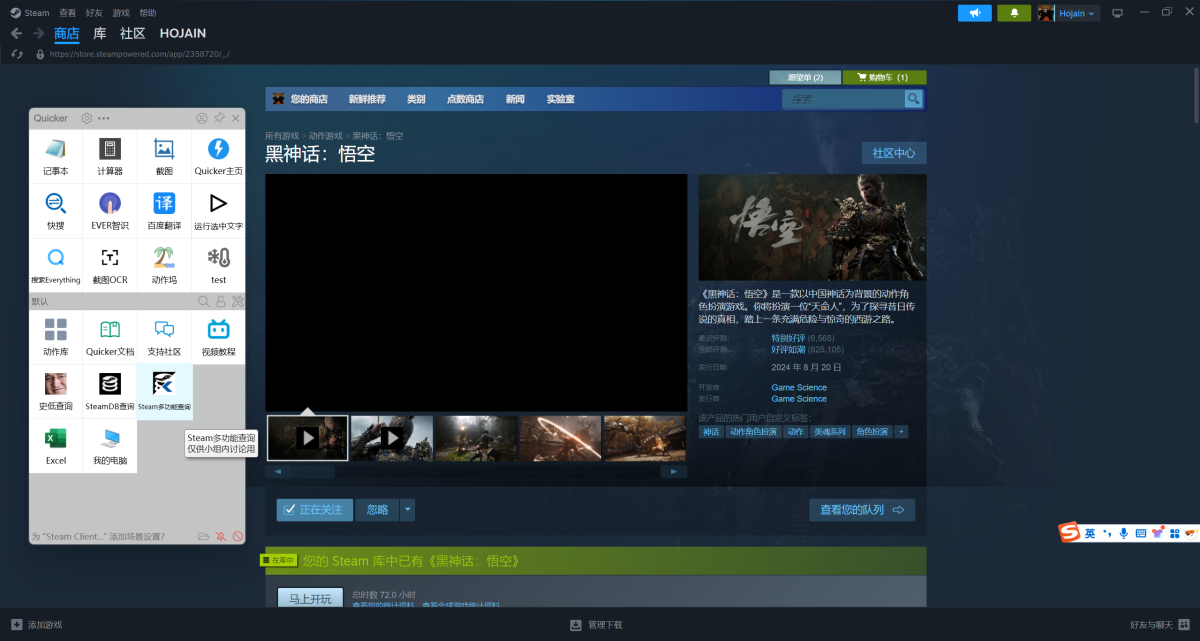Open the folder icon at Quicker's bottom bar
This screenshot has height=641, width=1200.
(x=204, y=536)
